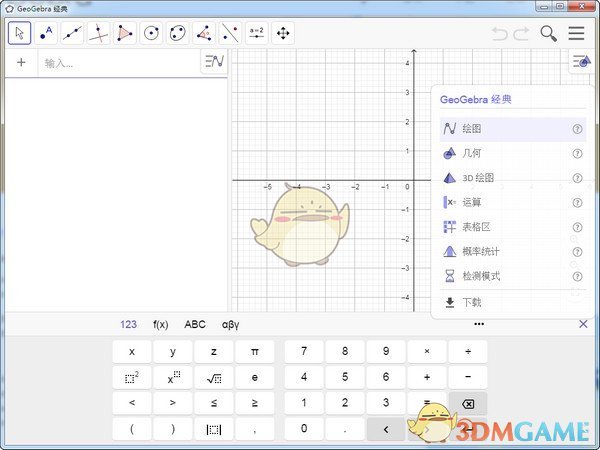This screenshot has width=600, height=450.
Task: Tap the plus + key
Action: coord(427,377)
